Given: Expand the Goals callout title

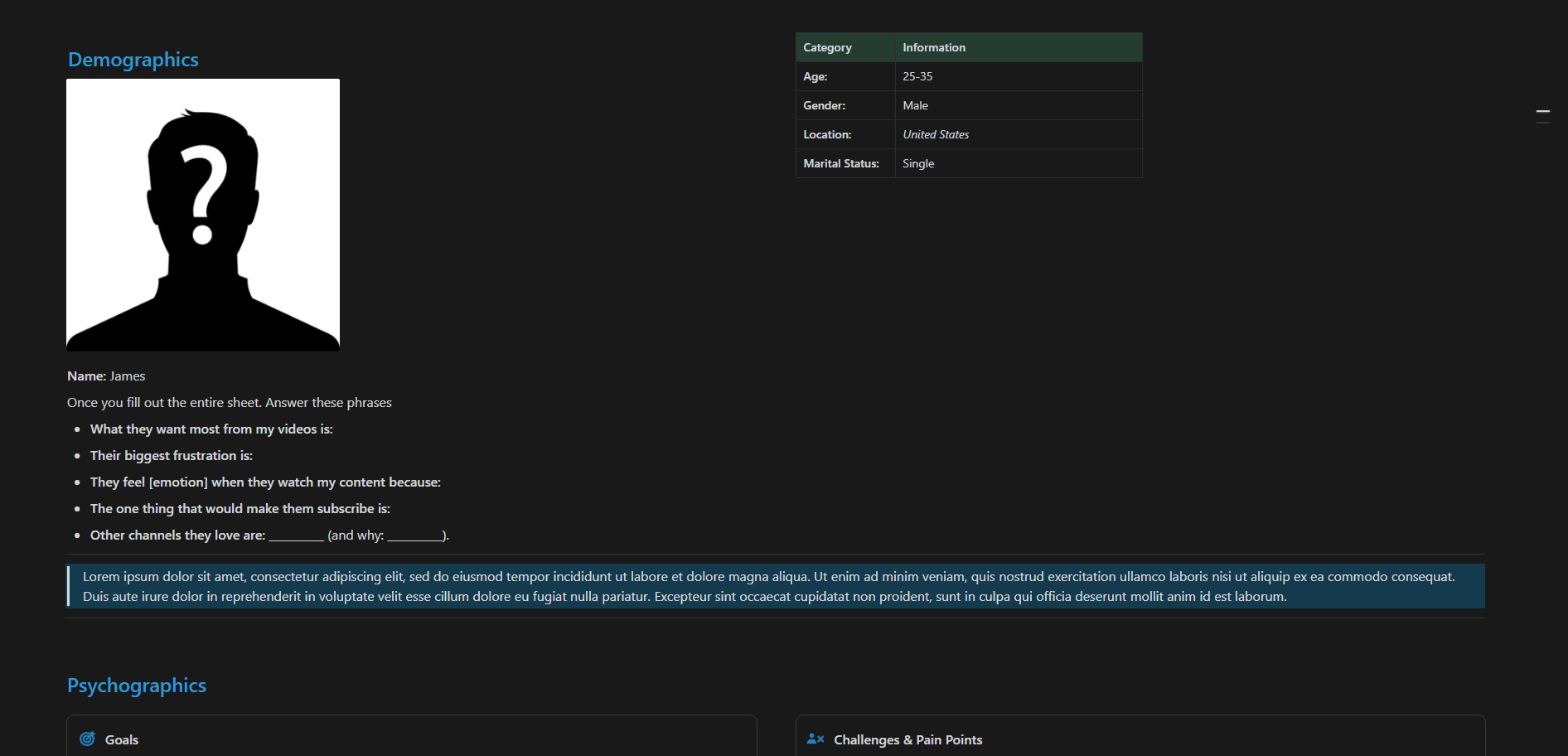Looking at the screenshot, I should coord(122,739).
